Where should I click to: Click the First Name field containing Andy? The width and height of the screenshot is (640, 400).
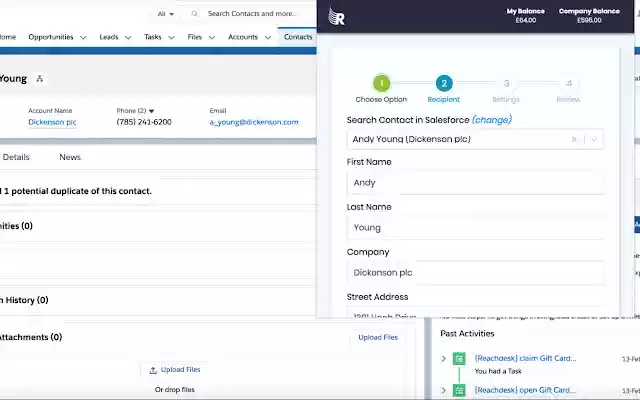point(475,183)
